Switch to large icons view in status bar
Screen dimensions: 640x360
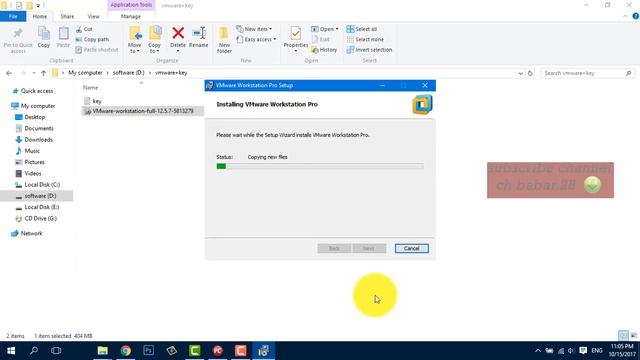tap(633, 336)
